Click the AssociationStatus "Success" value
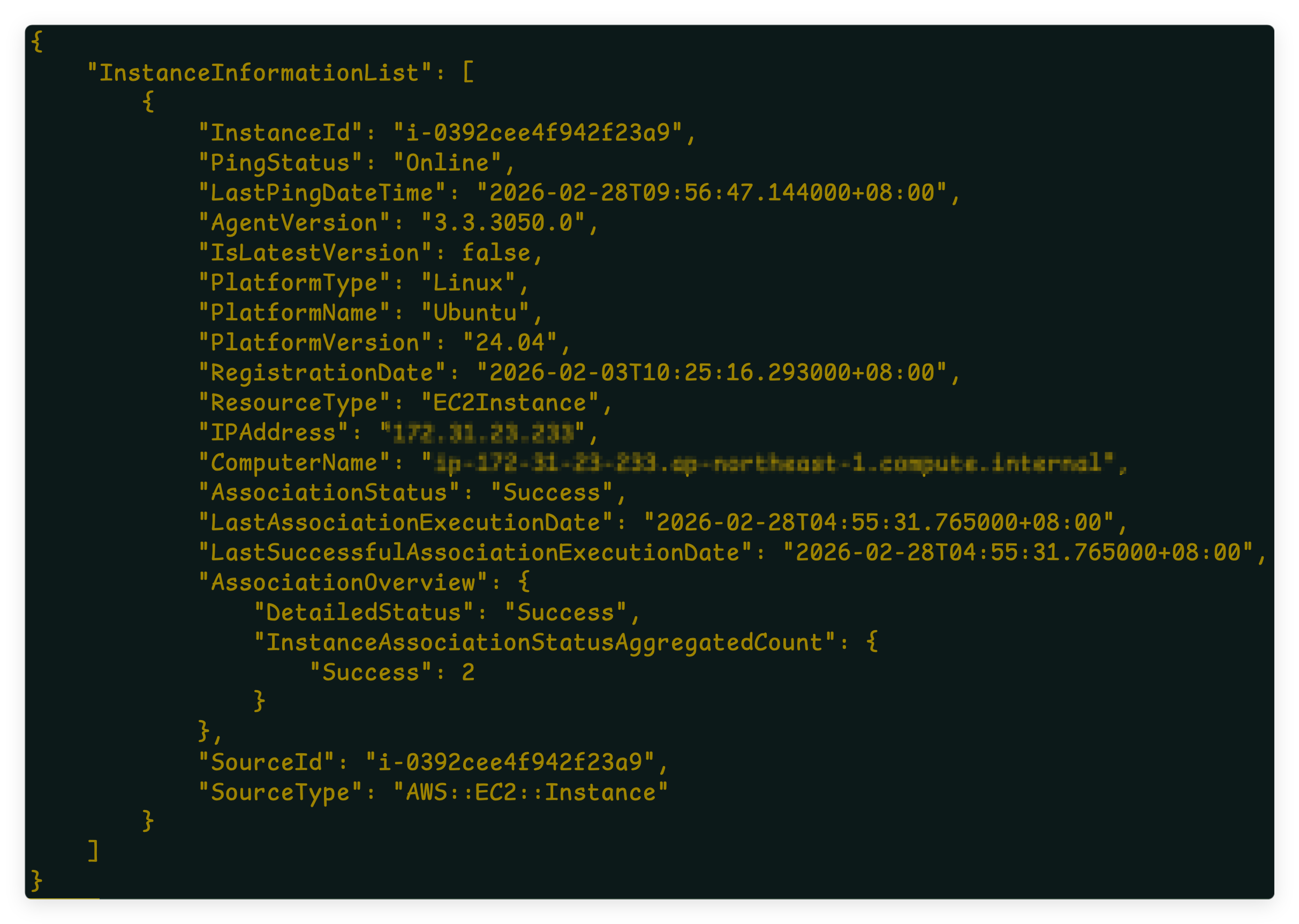Viewport: 1299px width, 924px height. tap(552, 493)
